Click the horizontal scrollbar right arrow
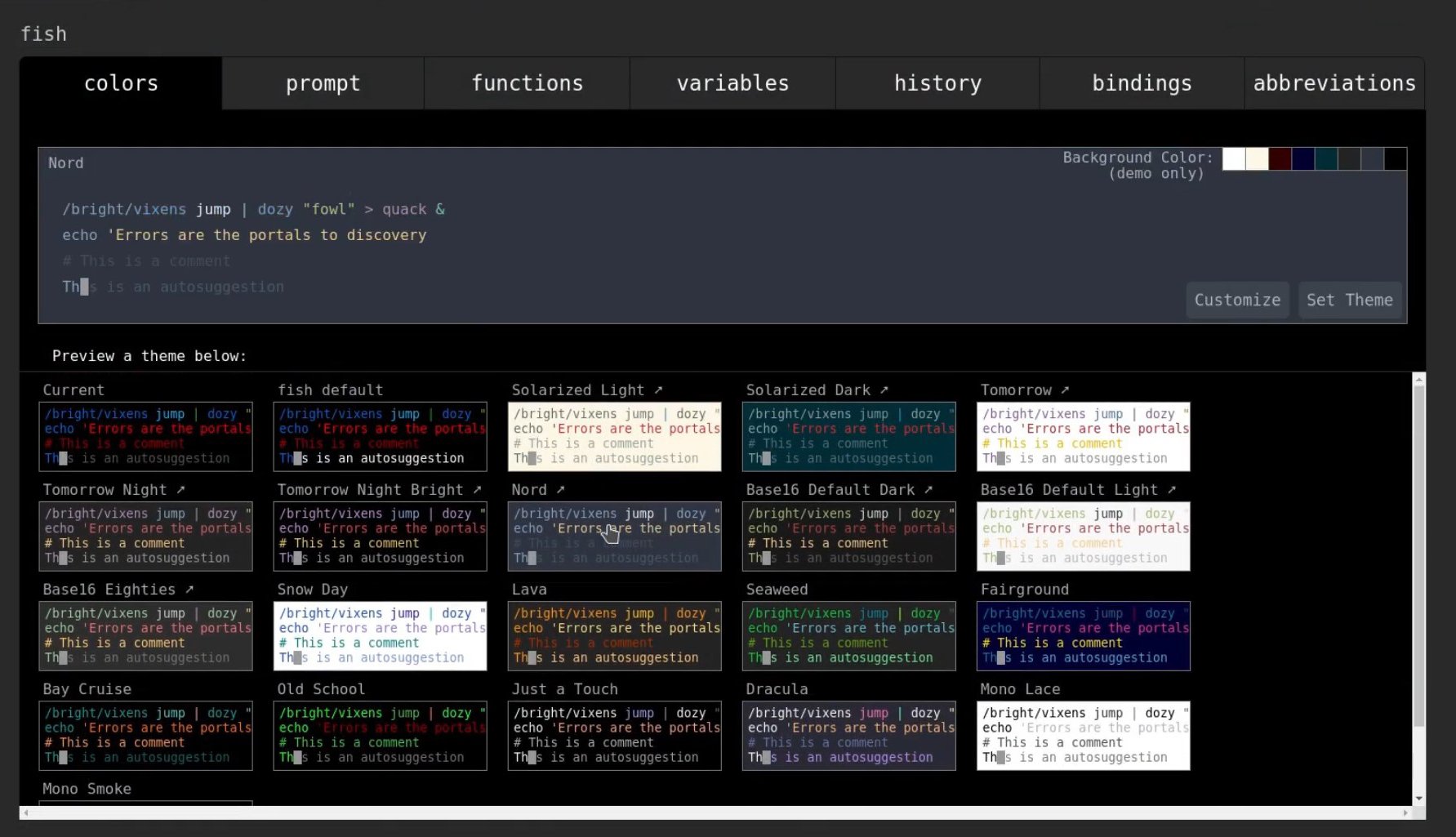This screenshot has height=837, width=1456. click(1405, 813)
